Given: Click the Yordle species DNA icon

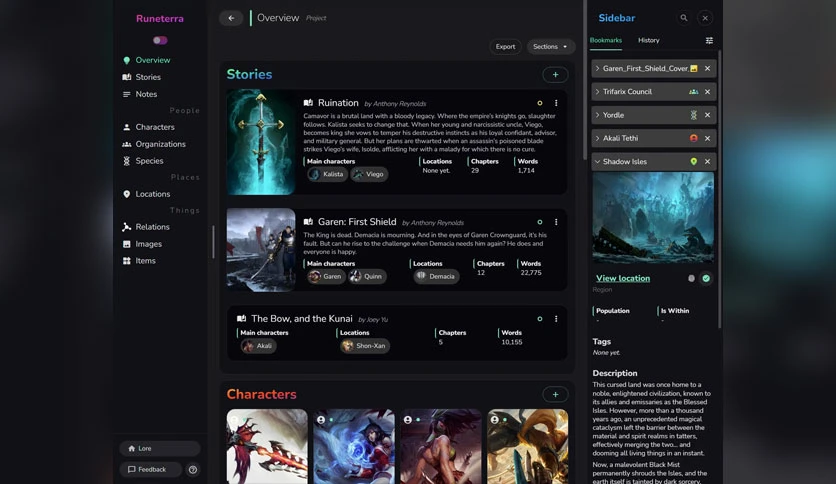Looking at the screenshot, I should point(693,115).
